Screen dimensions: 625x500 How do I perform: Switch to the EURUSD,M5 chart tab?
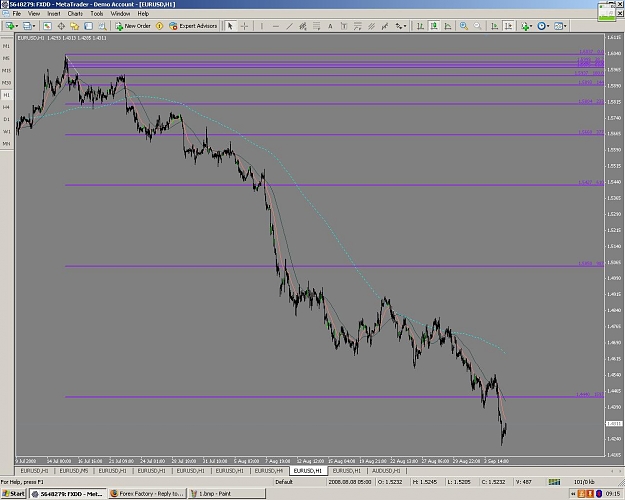click(74, 471)
